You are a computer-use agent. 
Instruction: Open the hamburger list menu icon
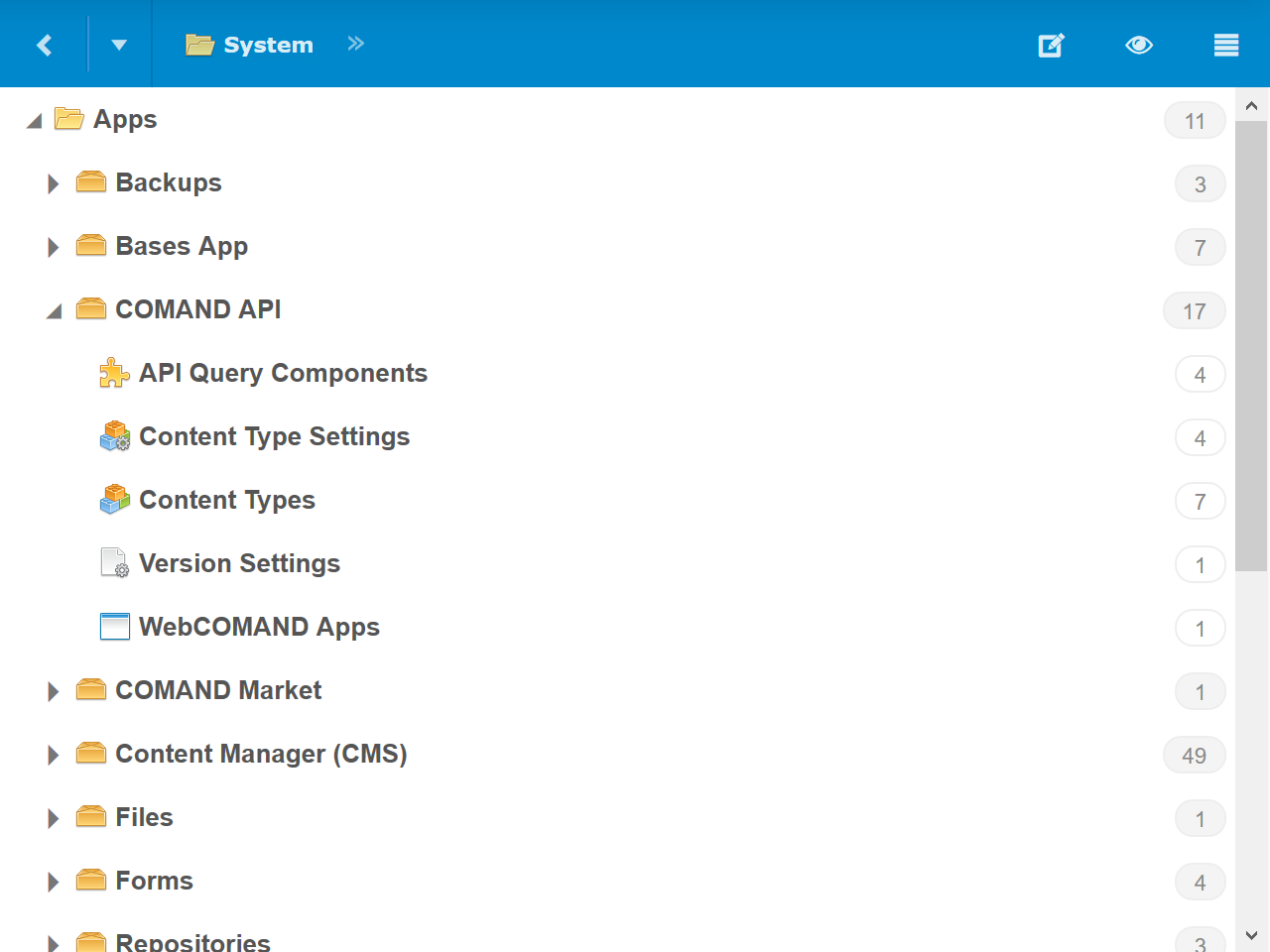[x=1225, y=45]
